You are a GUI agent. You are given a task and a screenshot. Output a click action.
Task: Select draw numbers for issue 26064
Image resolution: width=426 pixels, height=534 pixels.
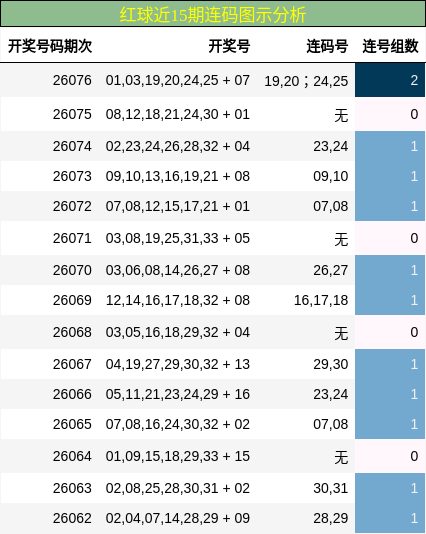tap(178, 456)
